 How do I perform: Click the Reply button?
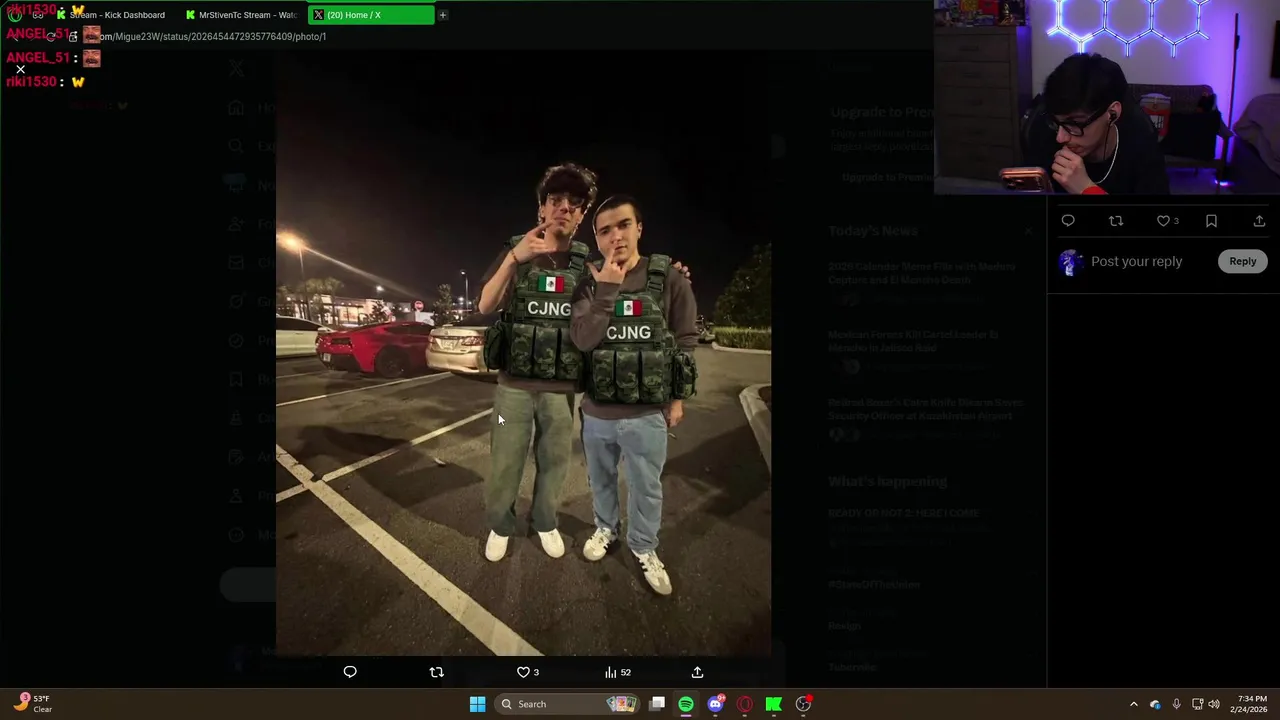point(1242,261)
